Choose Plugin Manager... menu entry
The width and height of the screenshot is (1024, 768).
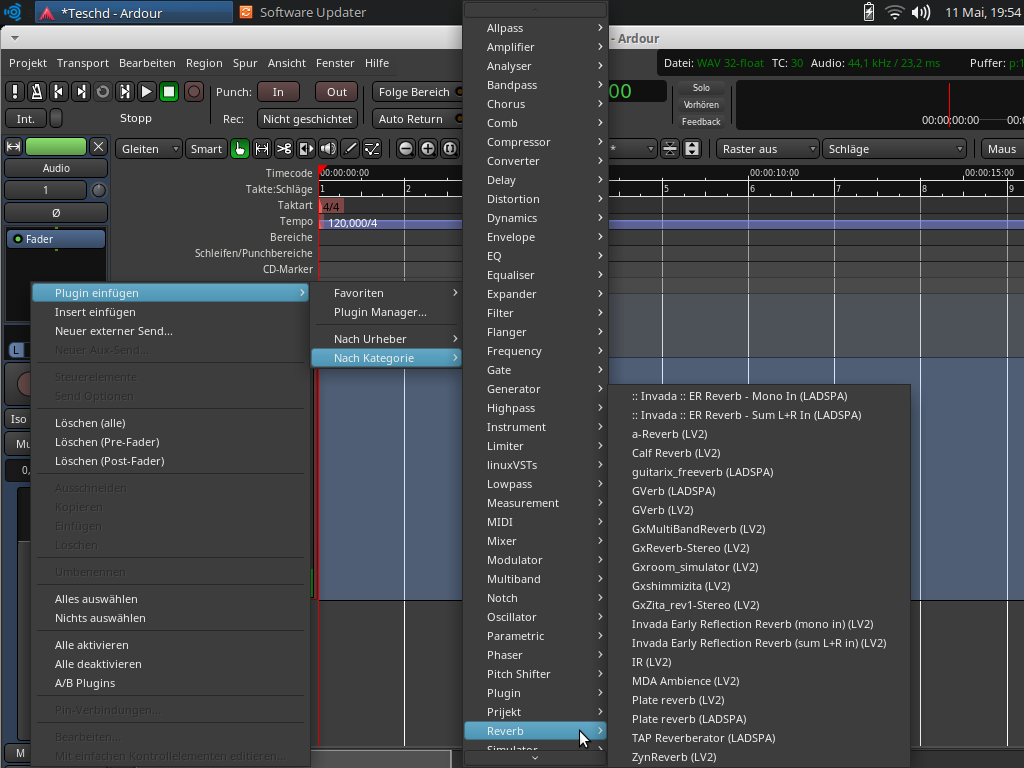point(387,312)
